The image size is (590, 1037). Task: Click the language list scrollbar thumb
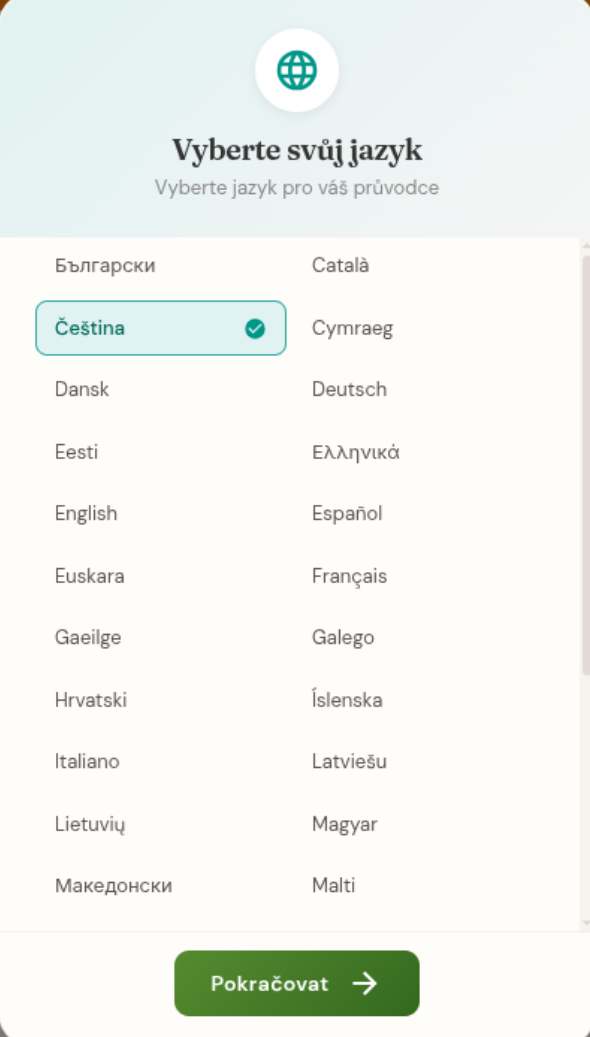585,466
